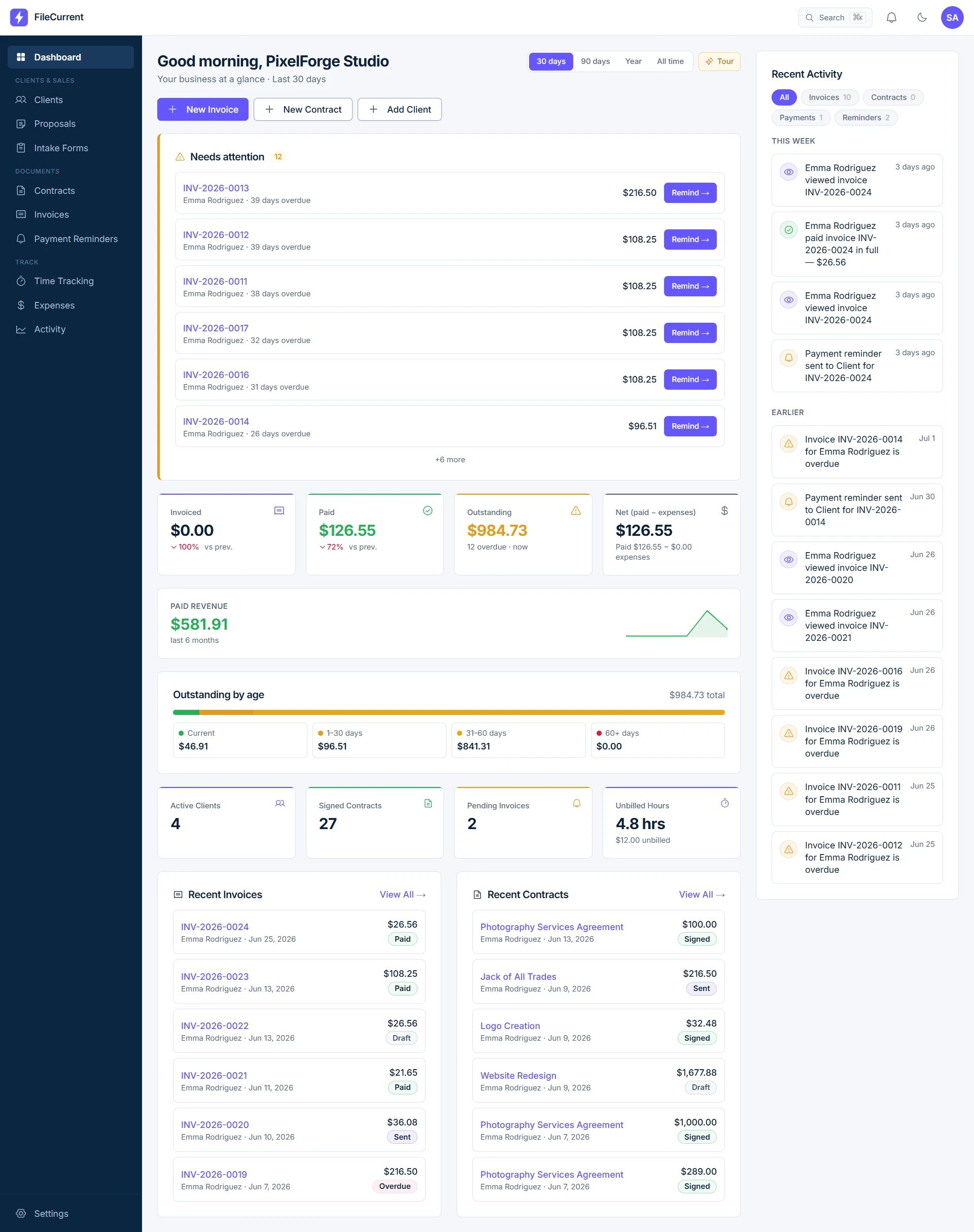This screenshot has width=974, height=1232.
Task: Expand the +6 more overdue items
Action: [450, 460]
